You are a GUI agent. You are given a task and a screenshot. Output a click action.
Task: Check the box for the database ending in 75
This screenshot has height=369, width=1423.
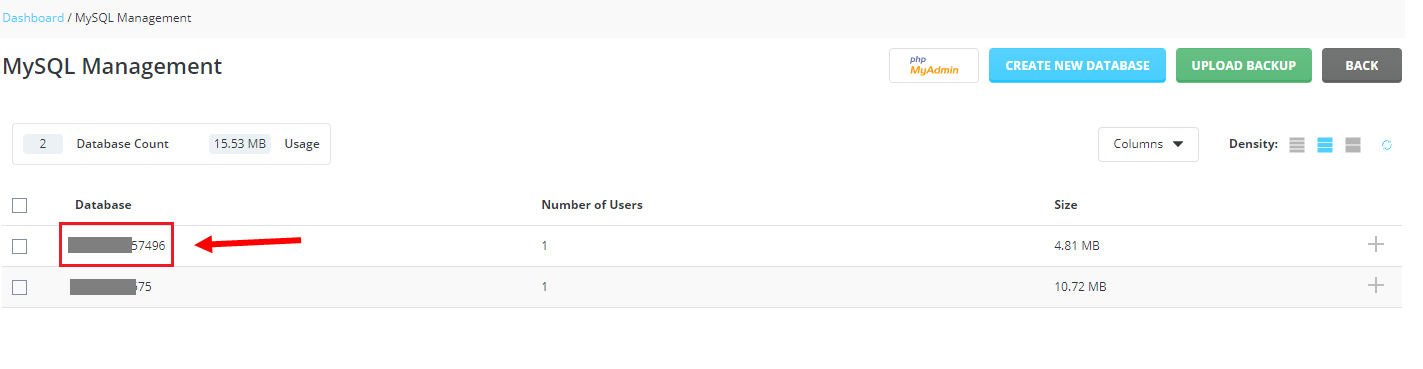pos(19,287)
